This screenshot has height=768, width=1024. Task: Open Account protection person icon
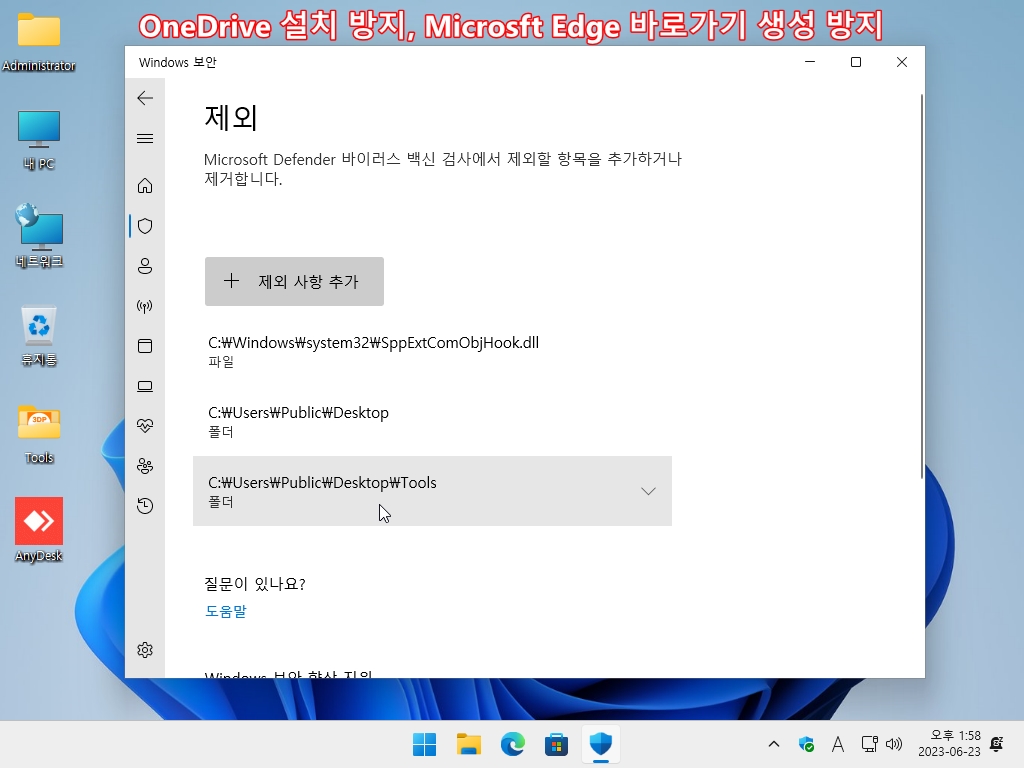pyautogui.click(x=145, y=266)
